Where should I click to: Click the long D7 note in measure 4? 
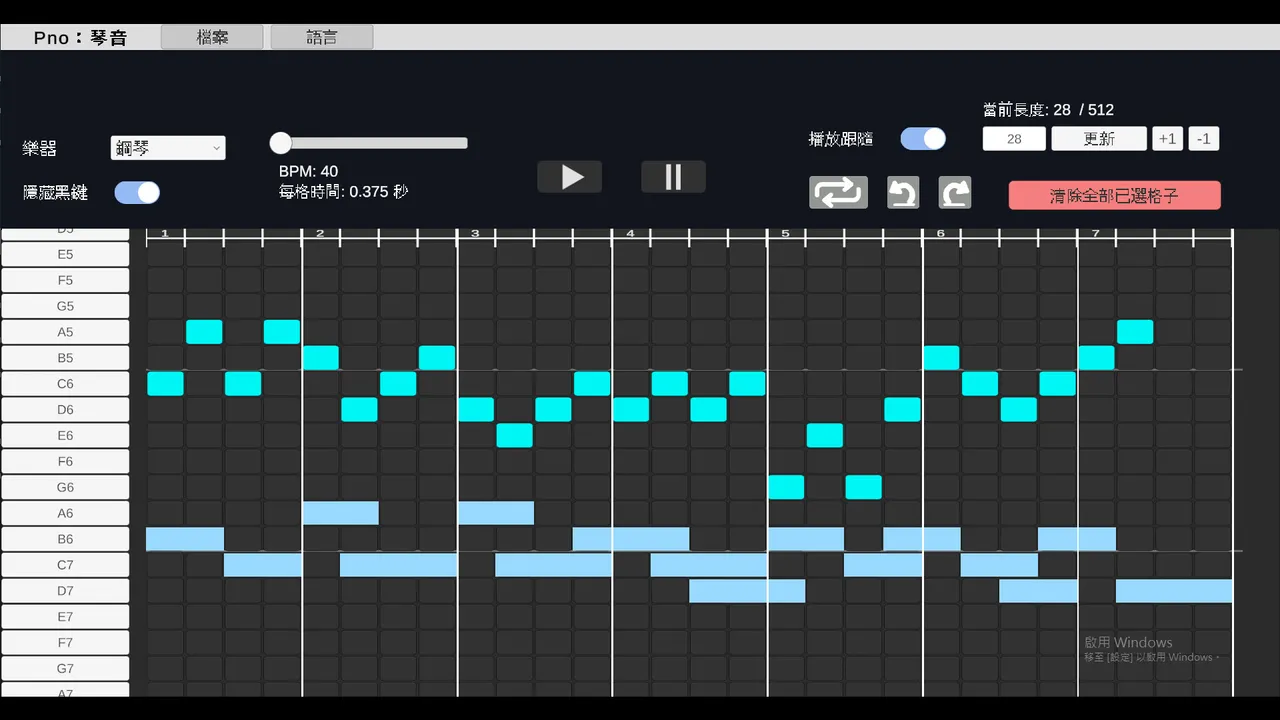[x=747, y=591]
